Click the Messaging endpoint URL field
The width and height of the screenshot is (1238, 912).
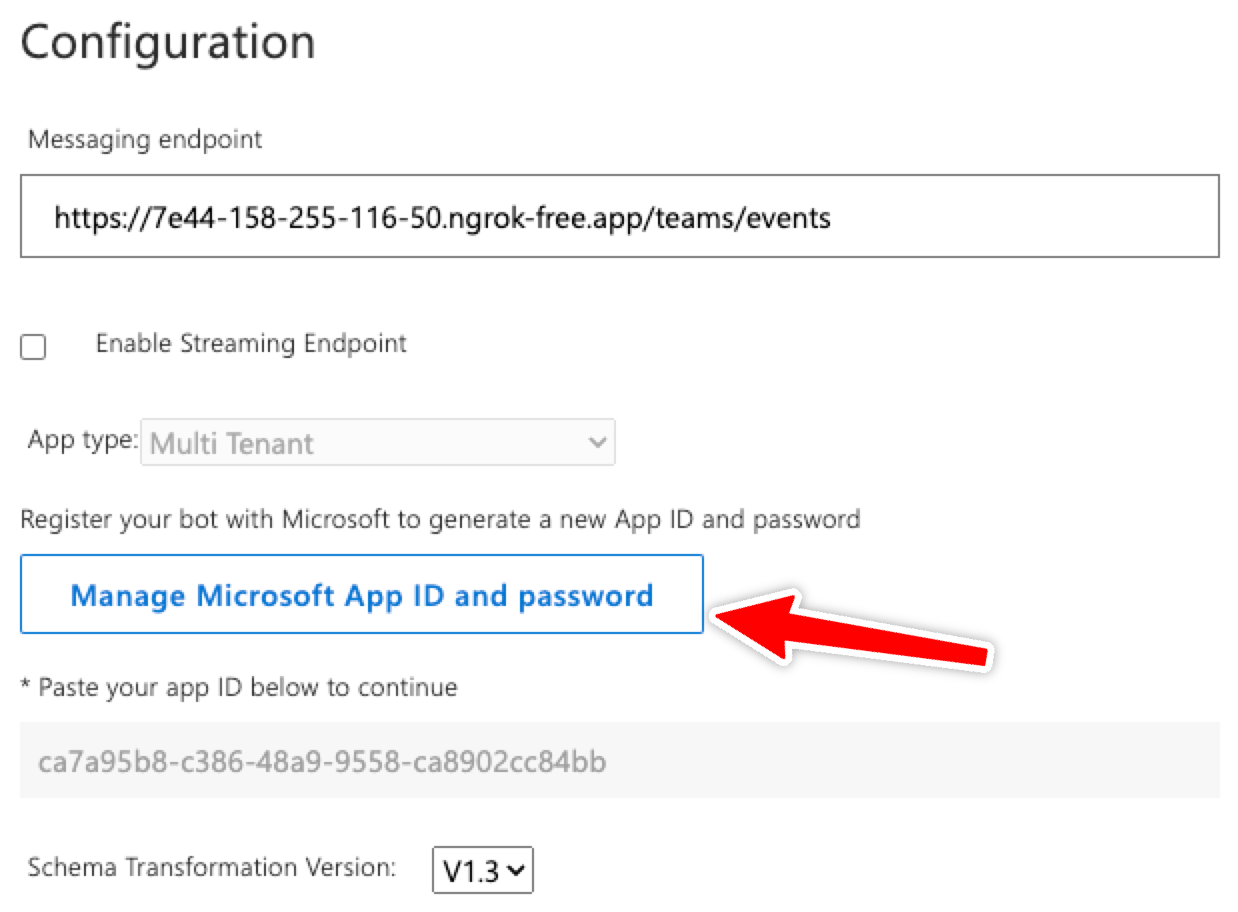(619, 216)
